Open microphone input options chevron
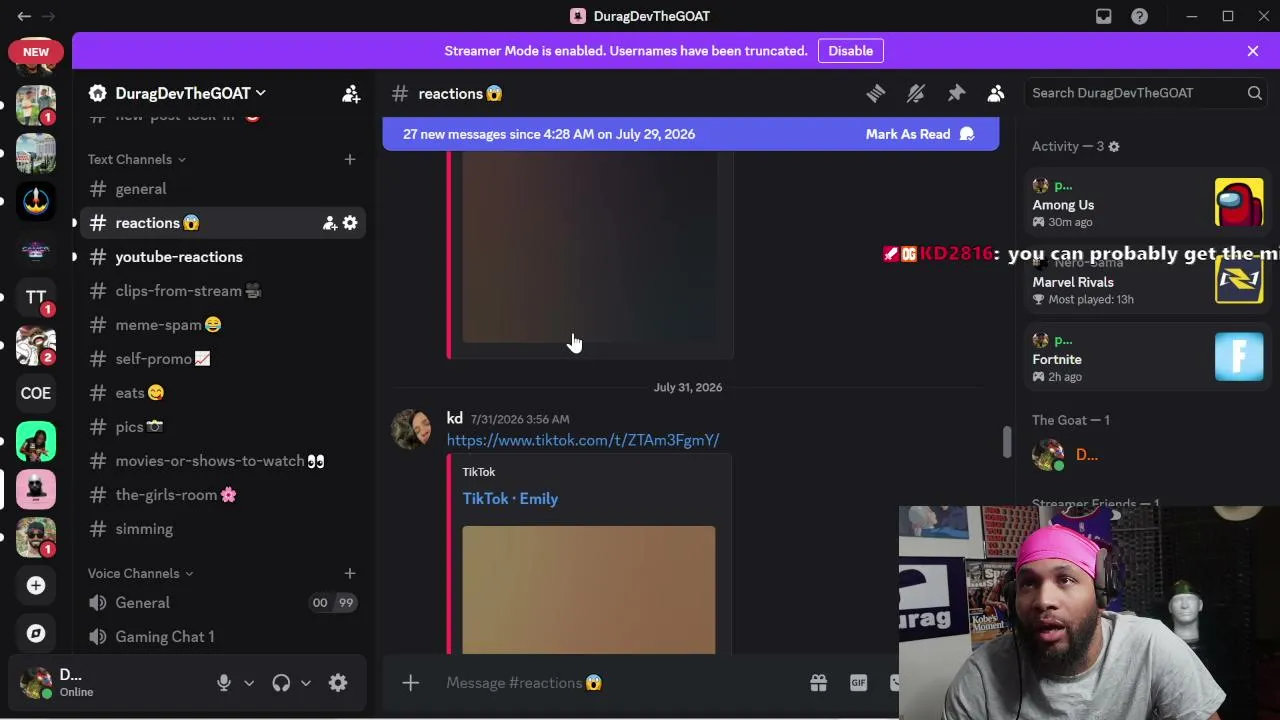 click(249, 683)
